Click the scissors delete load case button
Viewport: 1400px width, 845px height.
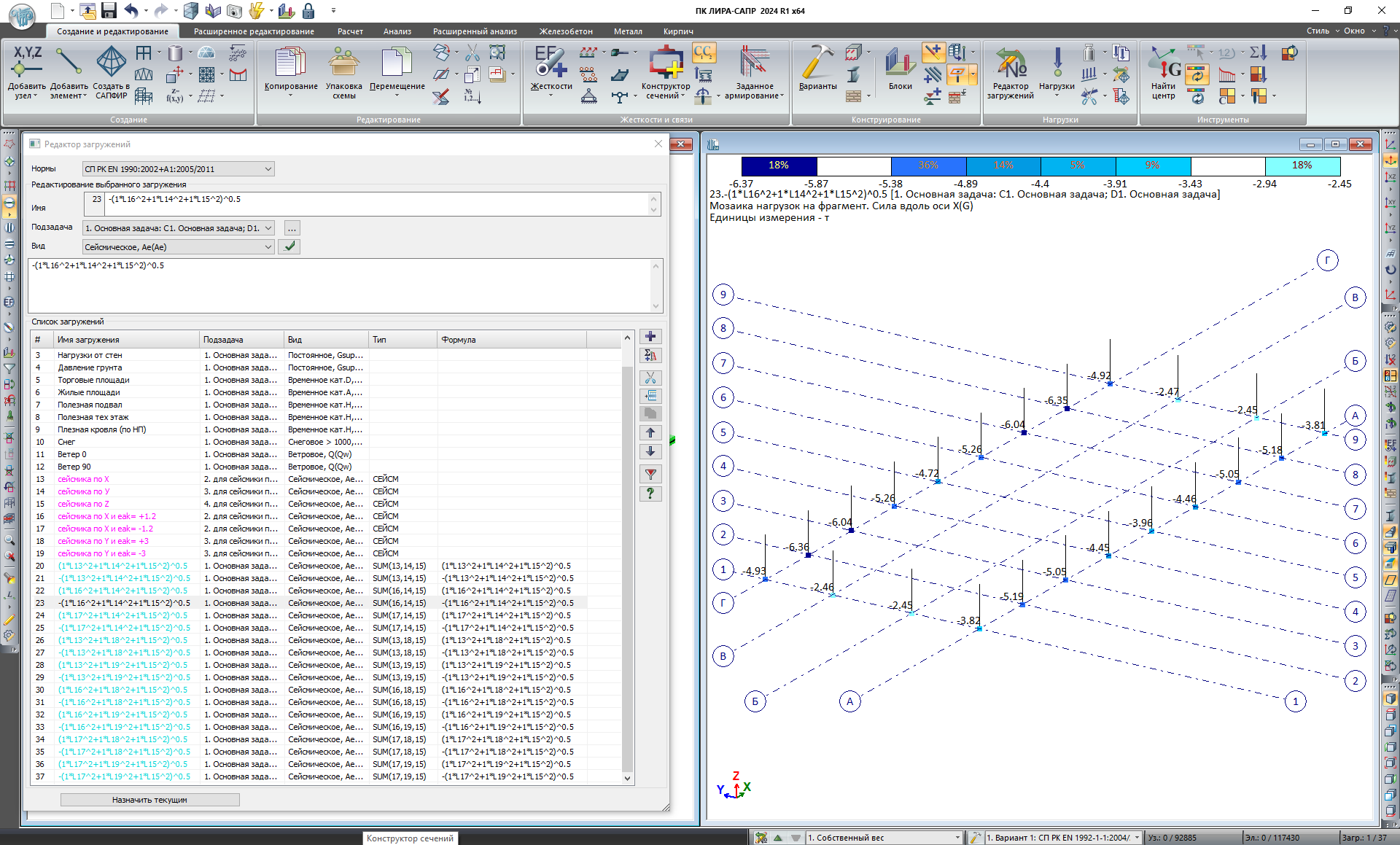[x=650, y=378]
